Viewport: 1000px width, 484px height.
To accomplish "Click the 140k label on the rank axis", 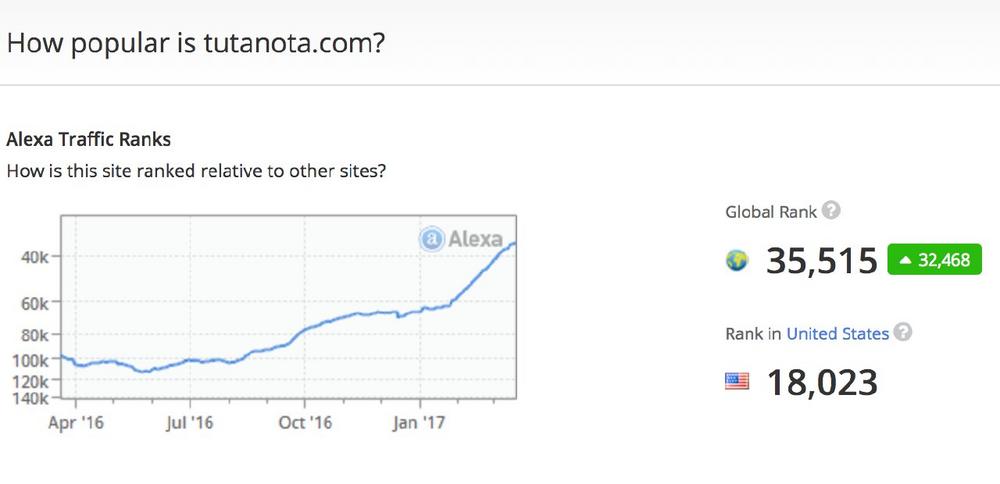I will click(x=30, y=398).
